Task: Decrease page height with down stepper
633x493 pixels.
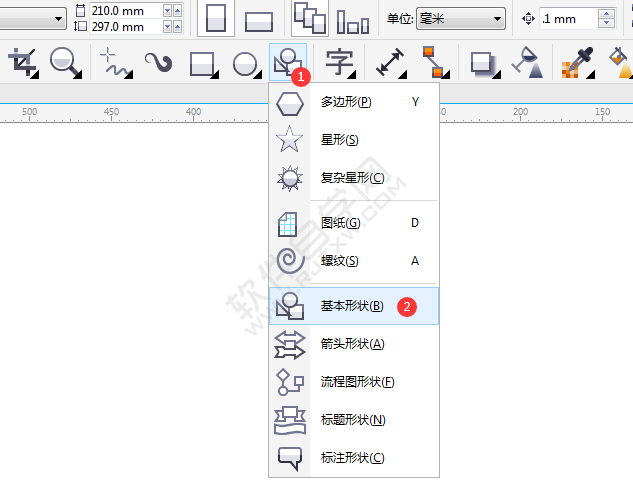Action: (168, 27)
